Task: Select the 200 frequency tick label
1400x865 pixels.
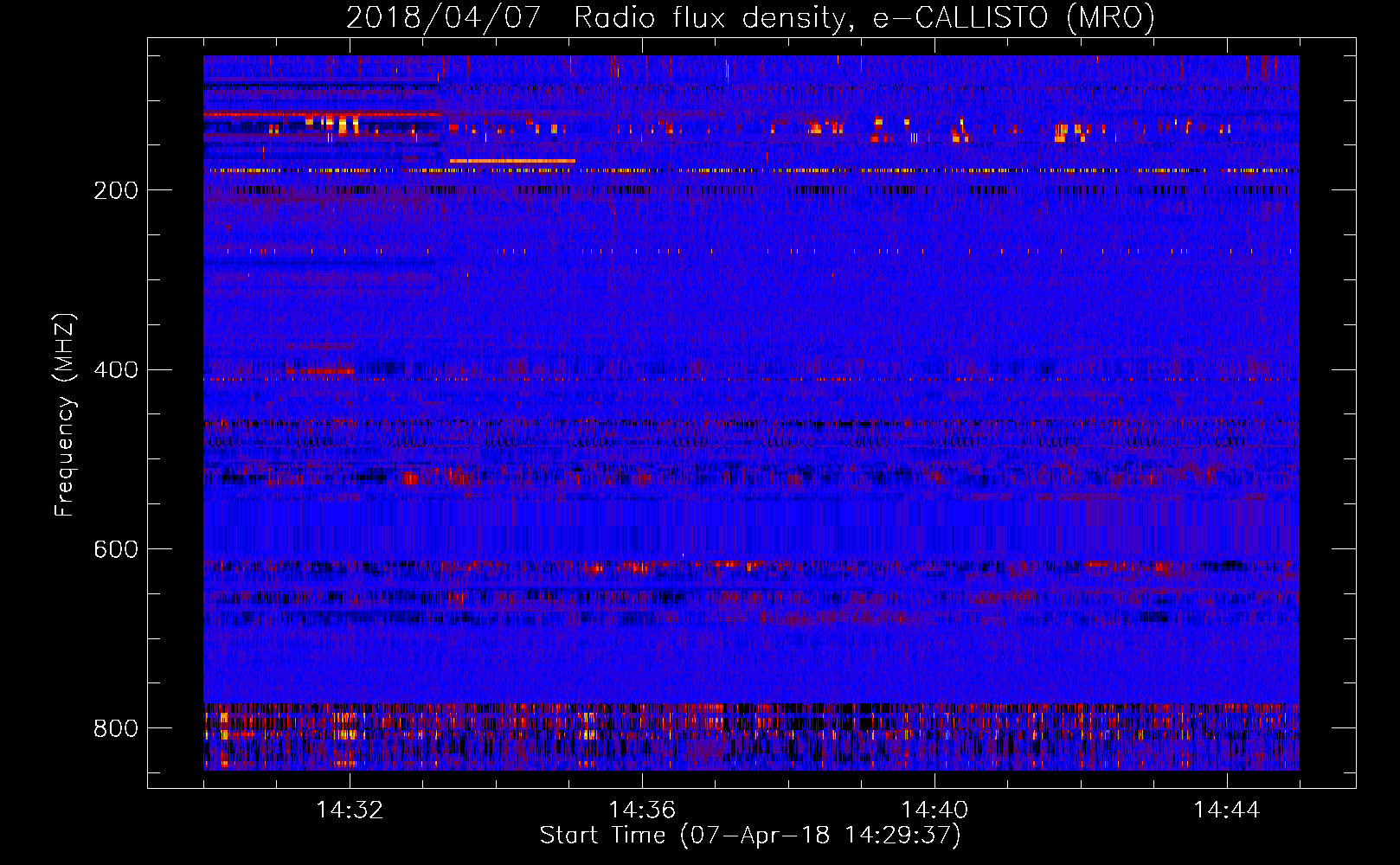Action: click(x=116, y=190)
